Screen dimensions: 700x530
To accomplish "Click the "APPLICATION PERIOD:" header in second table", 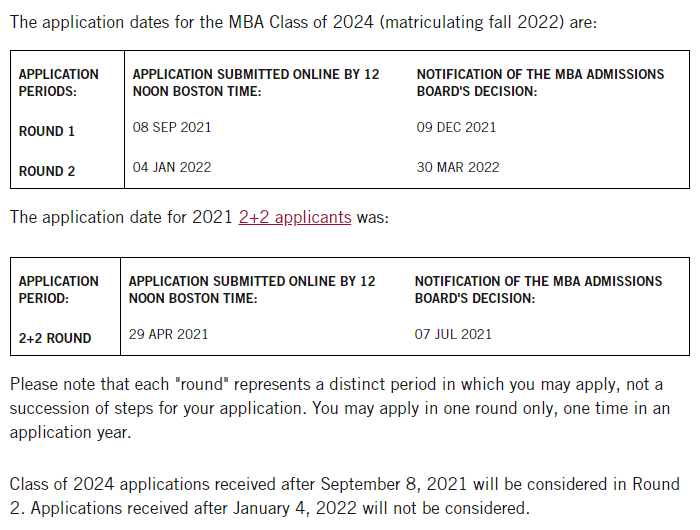I will [59, 289].
